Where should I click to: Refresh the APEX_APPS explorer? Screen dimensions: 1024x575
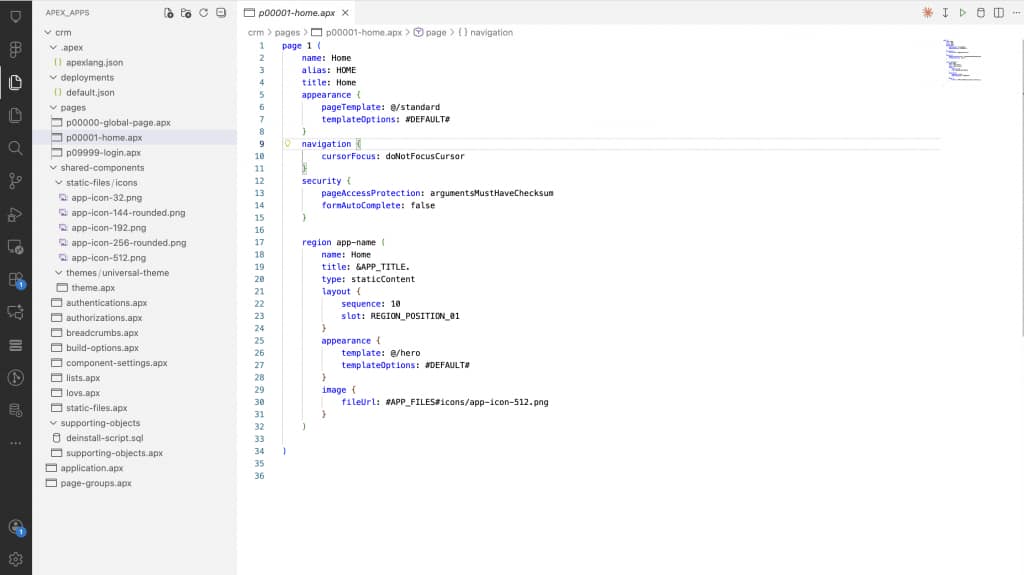pyautogui.click(x=204, y=12)
